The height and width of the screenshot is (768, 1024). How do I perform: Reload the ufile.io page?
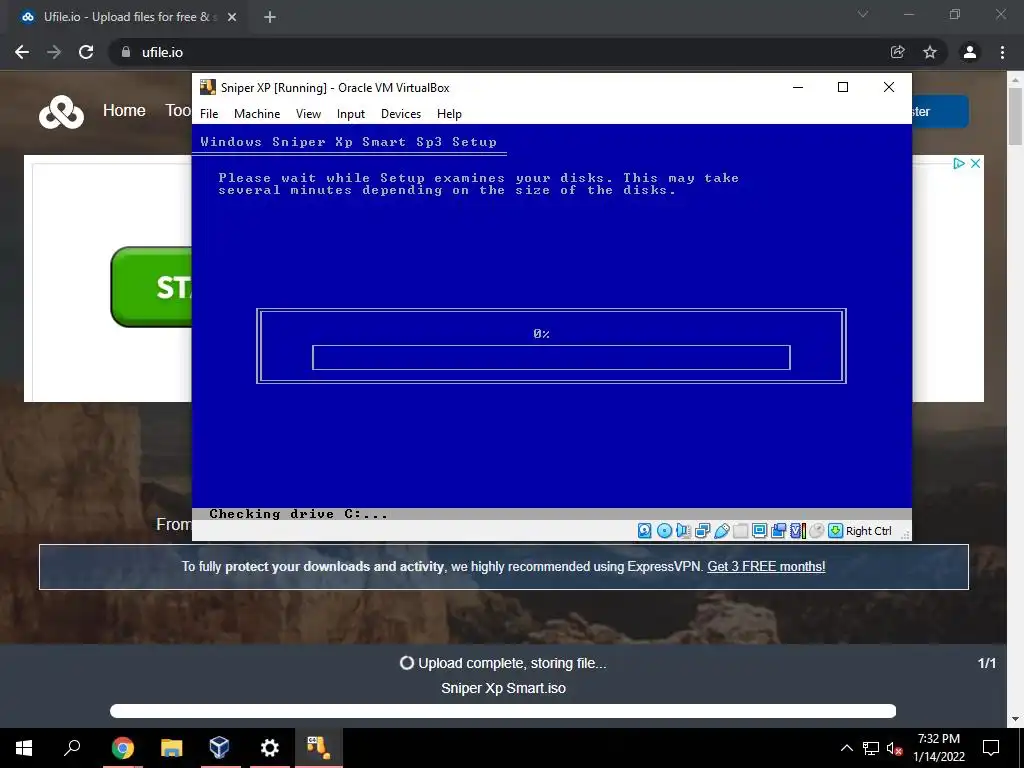tap(86, 52)
